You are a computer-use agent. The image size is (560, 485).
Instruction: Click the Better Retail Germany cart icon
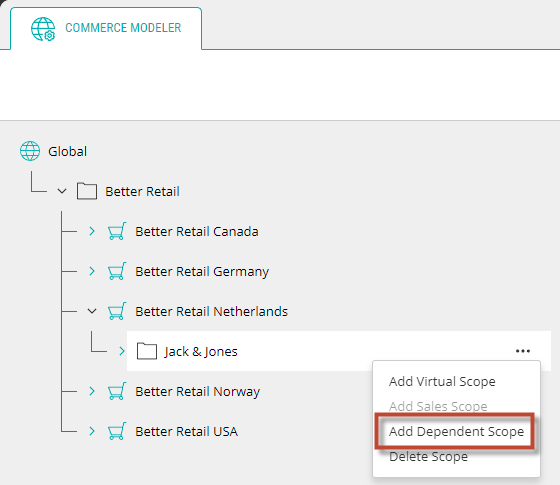[117, 271]
